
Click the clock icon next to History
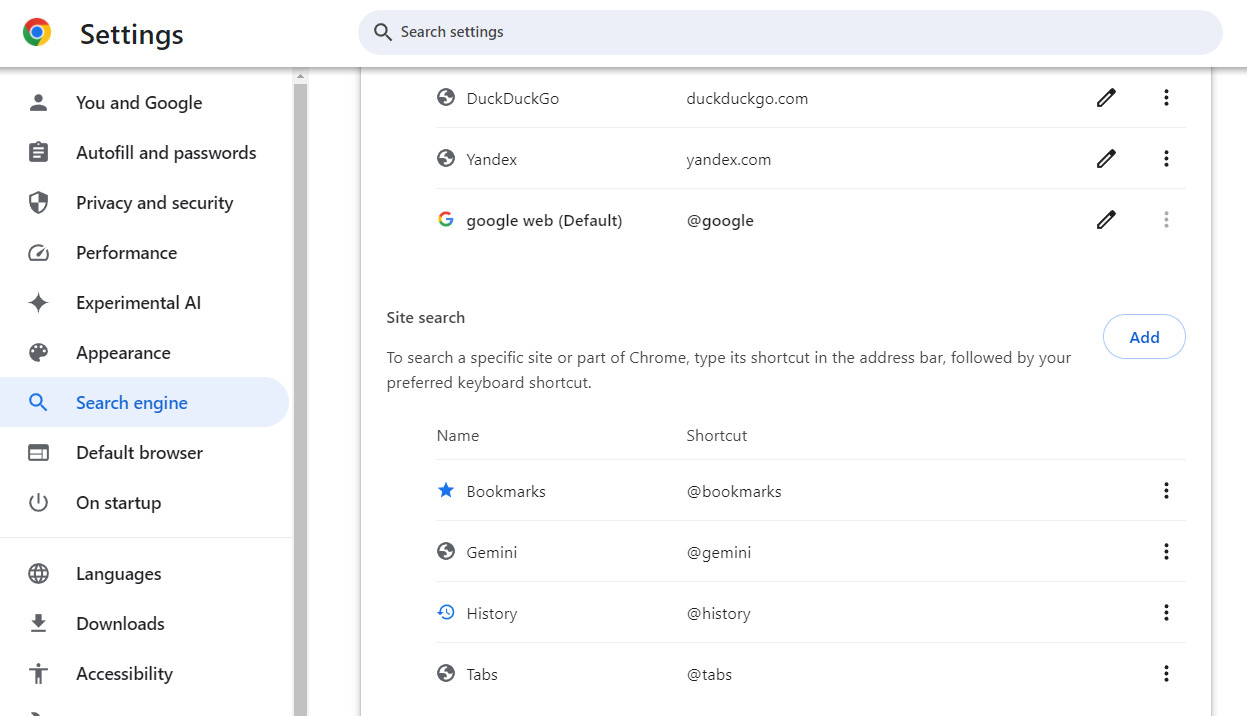pyautogui.click(x=446, y=612)
